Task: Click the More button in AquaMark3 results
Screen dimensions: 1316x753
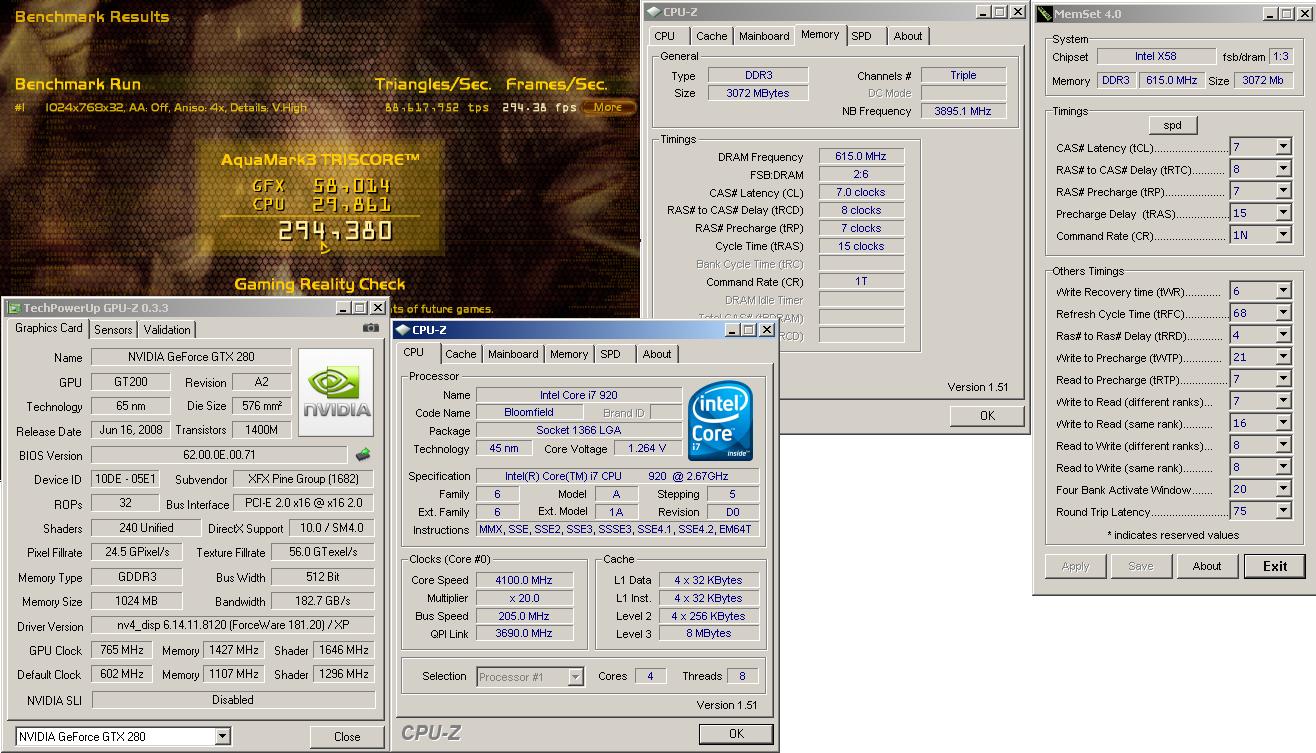Action: (608, 107)
